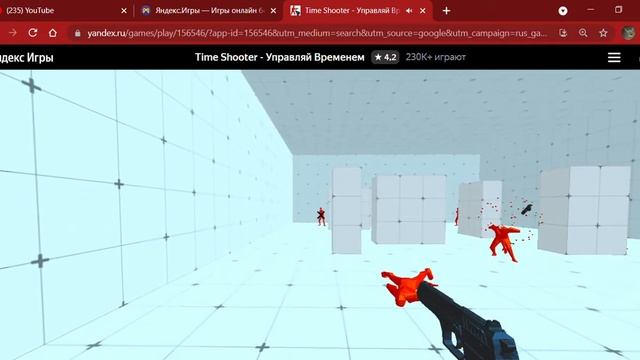View site security lock info

coord(77,33)
